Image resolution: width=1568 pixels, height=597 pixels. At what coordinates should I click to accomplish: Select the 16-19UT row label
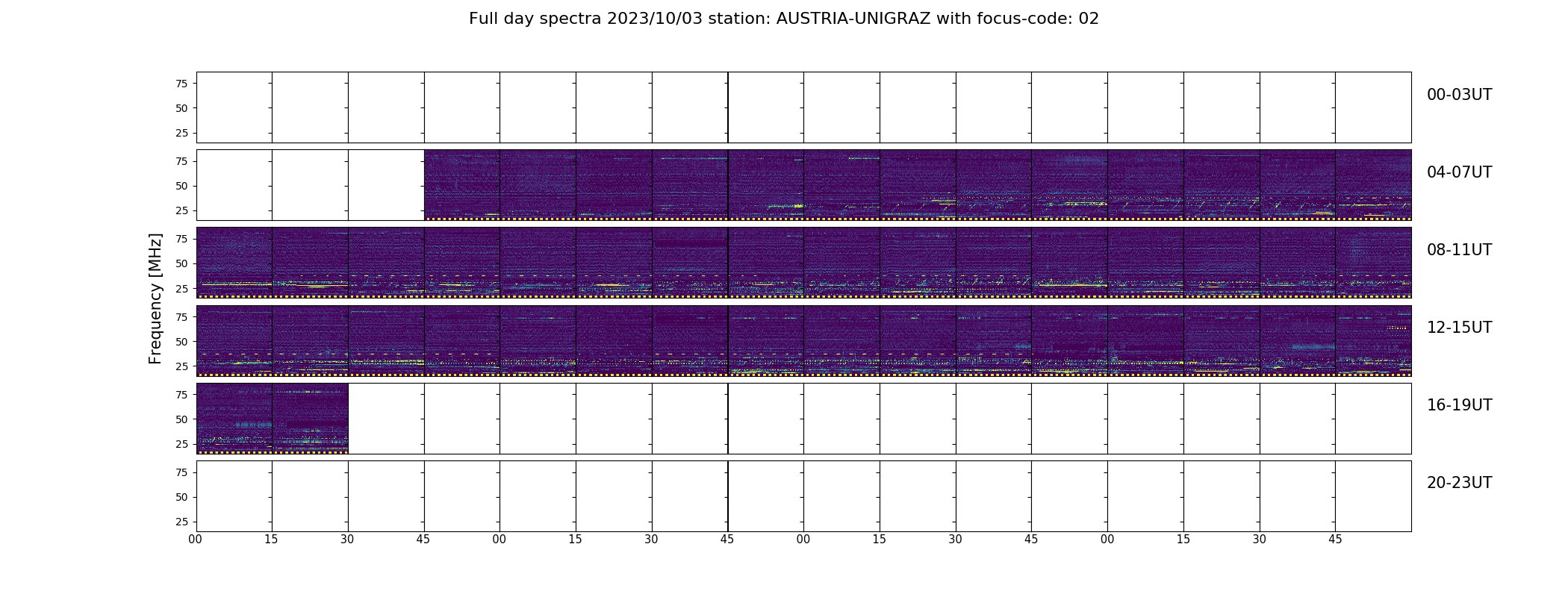coord(1459,405)
